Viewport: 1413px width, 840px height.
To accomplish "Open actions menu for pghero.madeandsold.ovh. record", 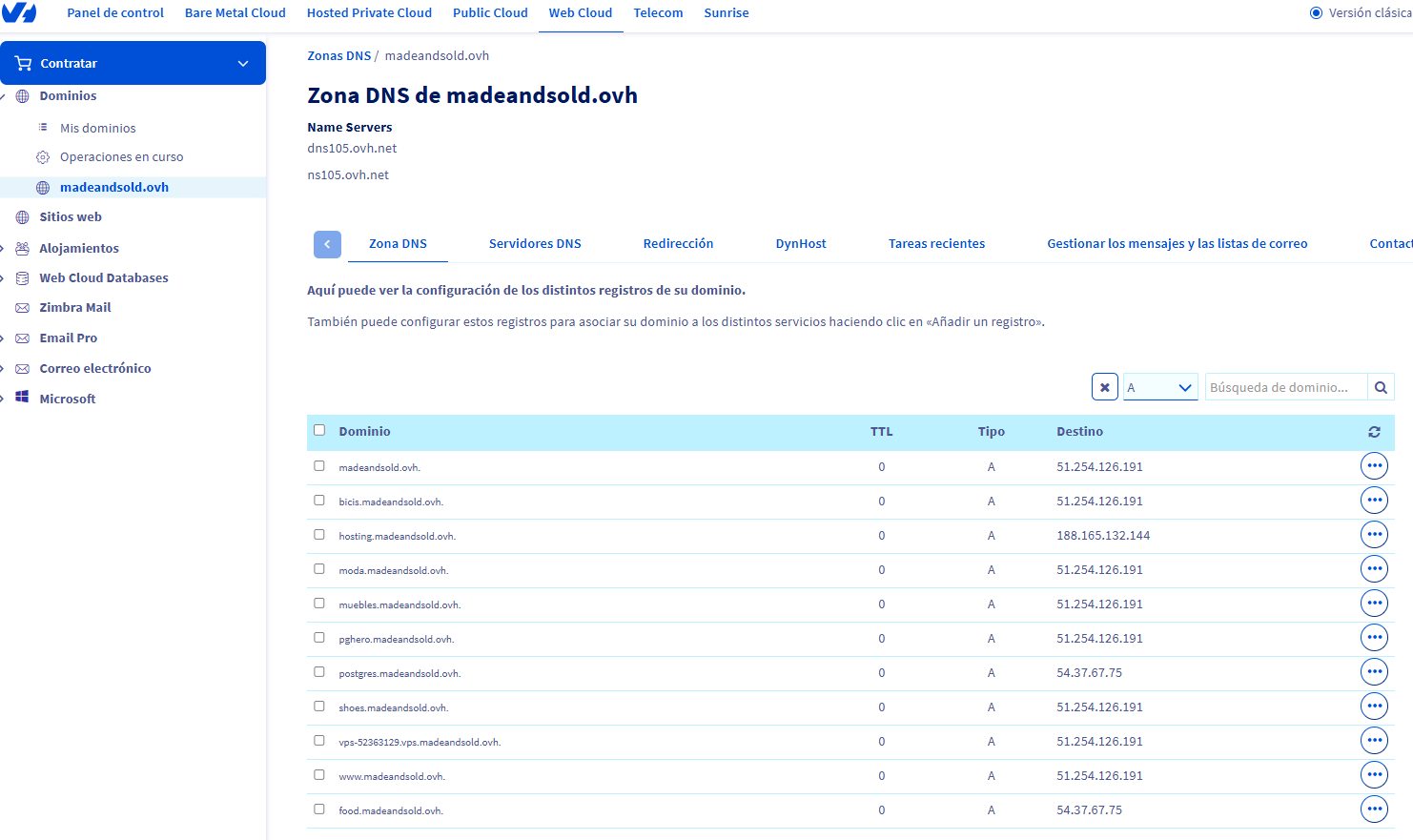I will pos(1374,638).
